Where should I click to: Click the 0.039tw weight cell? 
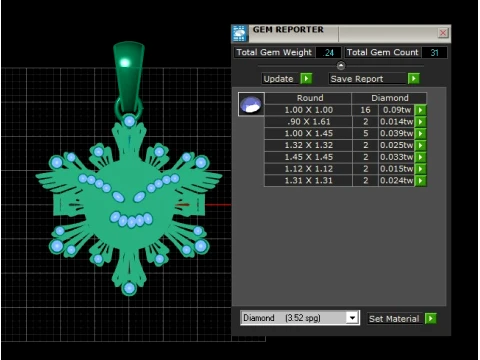click(x=397, y=133)
